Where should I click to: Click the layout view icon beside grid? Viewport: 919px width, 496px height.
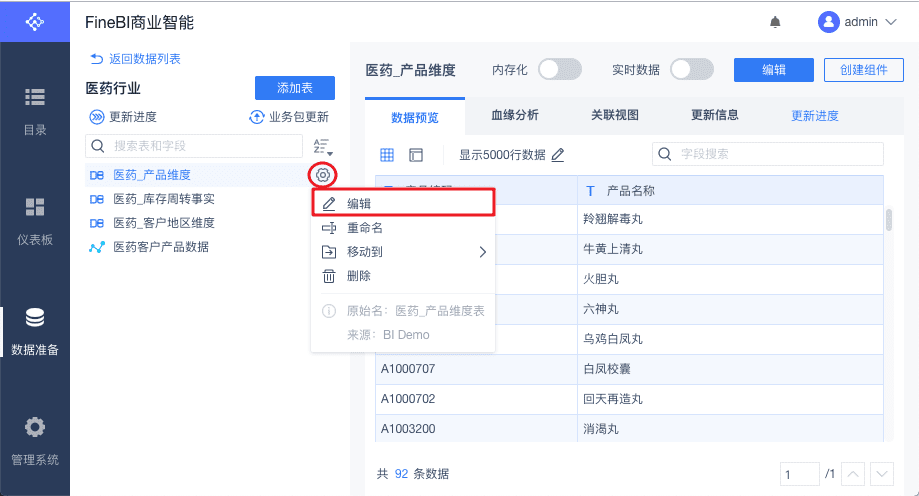[x=416, y=155]
